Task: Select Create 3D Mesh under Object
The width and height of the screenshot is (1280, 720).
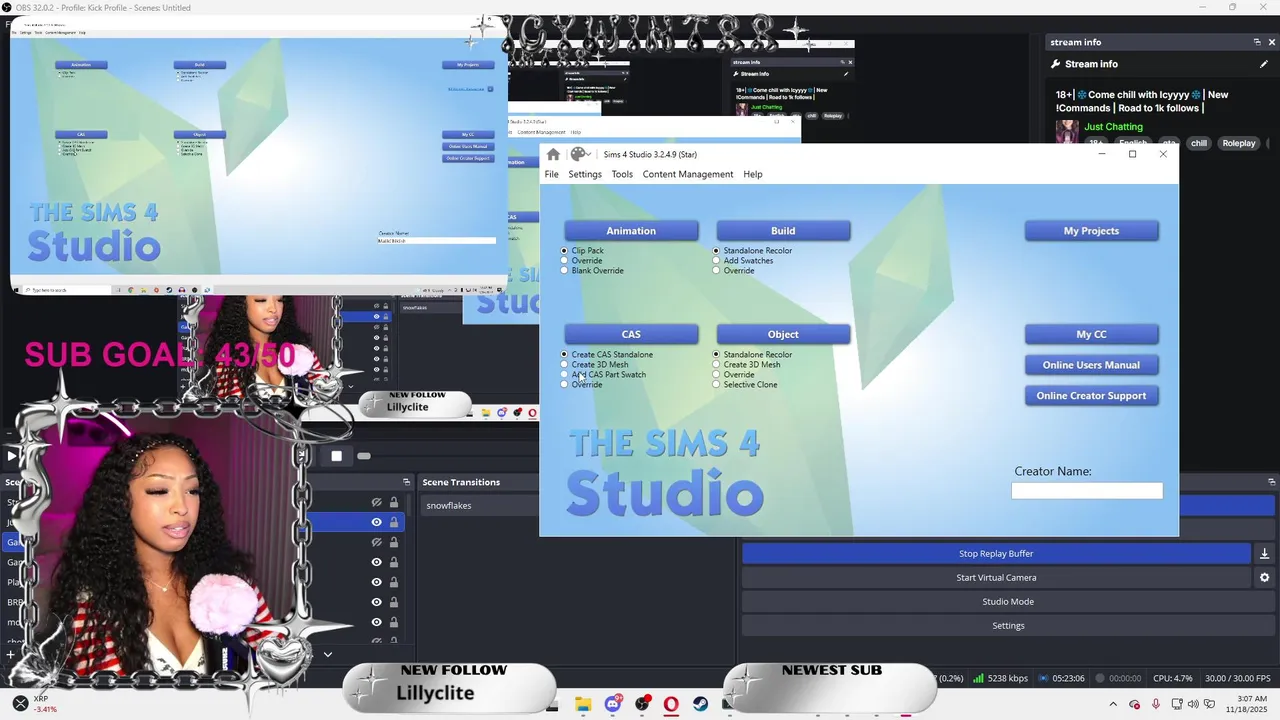Action: 716,365
